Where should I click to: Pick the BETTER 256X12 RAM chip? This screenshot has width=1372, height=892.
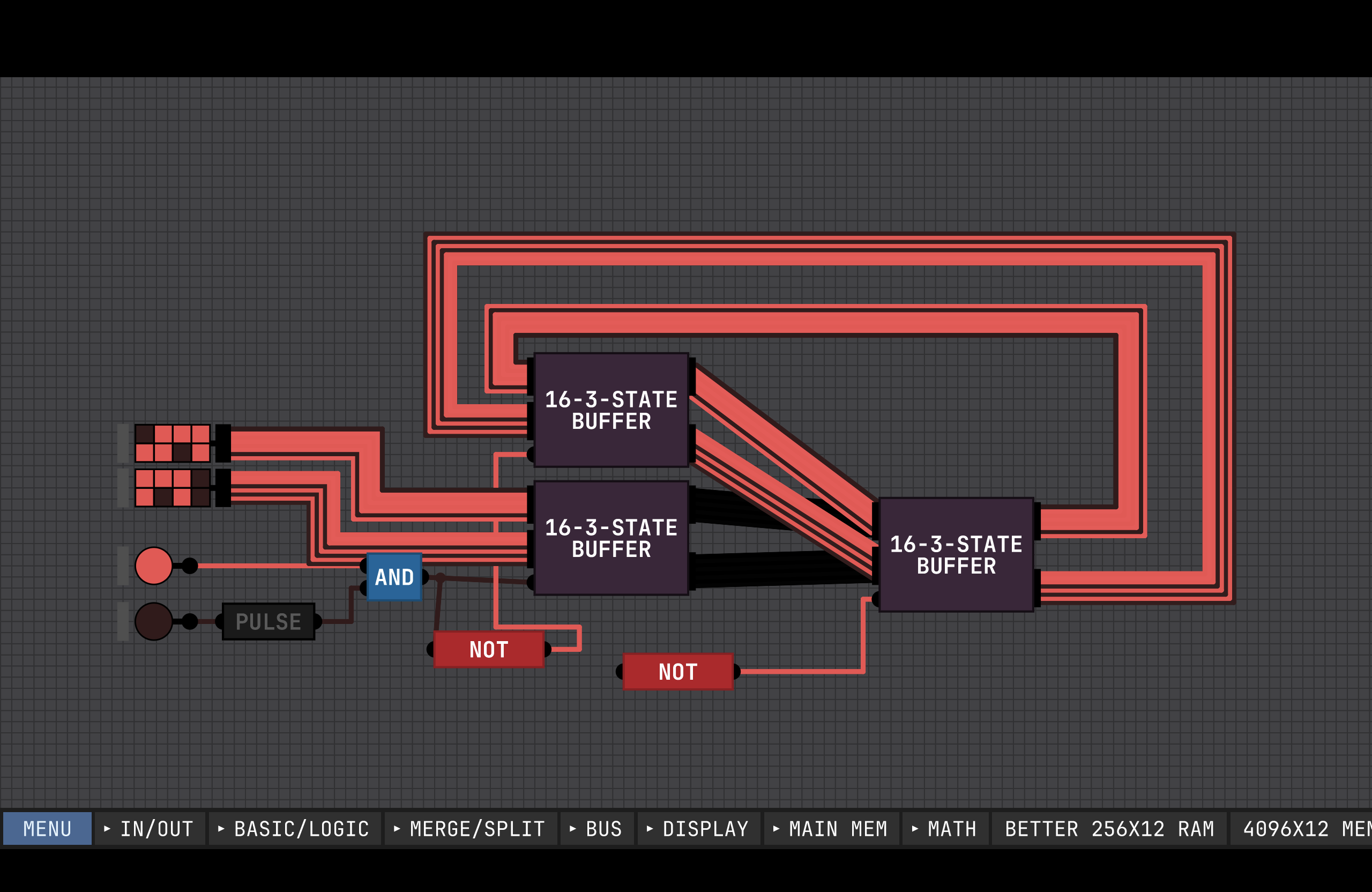click(1108, 829)
